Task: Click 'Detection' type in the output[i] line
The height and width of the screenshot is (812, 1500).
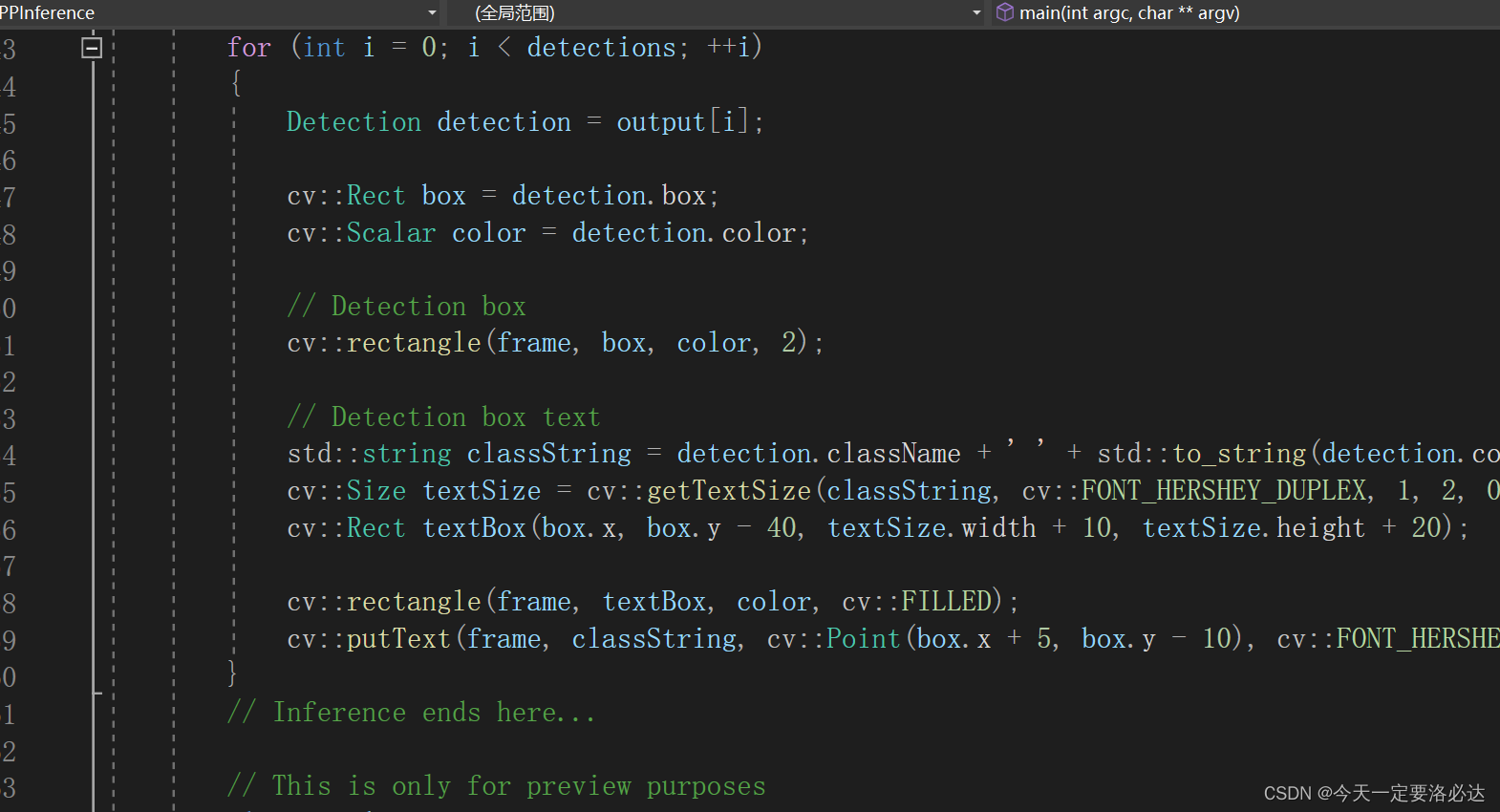Action: [x=354, y=122]
